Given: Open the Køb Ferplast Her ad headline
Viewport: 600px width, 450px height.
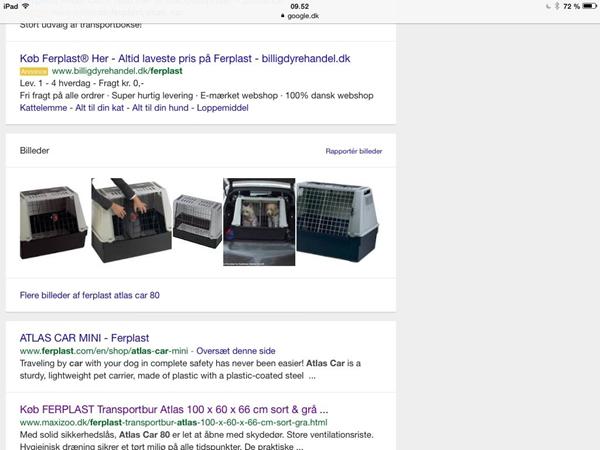Looking at the screenshot, I should pos(185,59).
